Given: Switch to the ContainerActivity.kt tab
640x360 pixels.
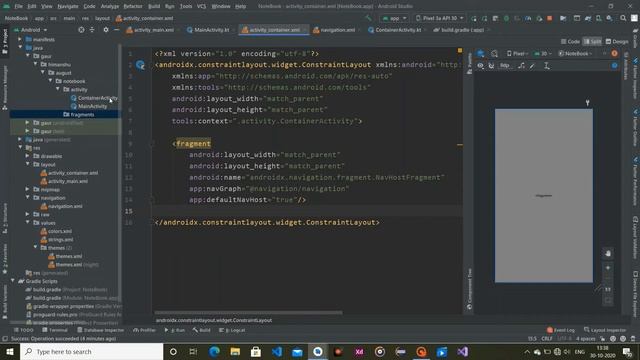Looking at the screenshot, I should click(395, 30).
